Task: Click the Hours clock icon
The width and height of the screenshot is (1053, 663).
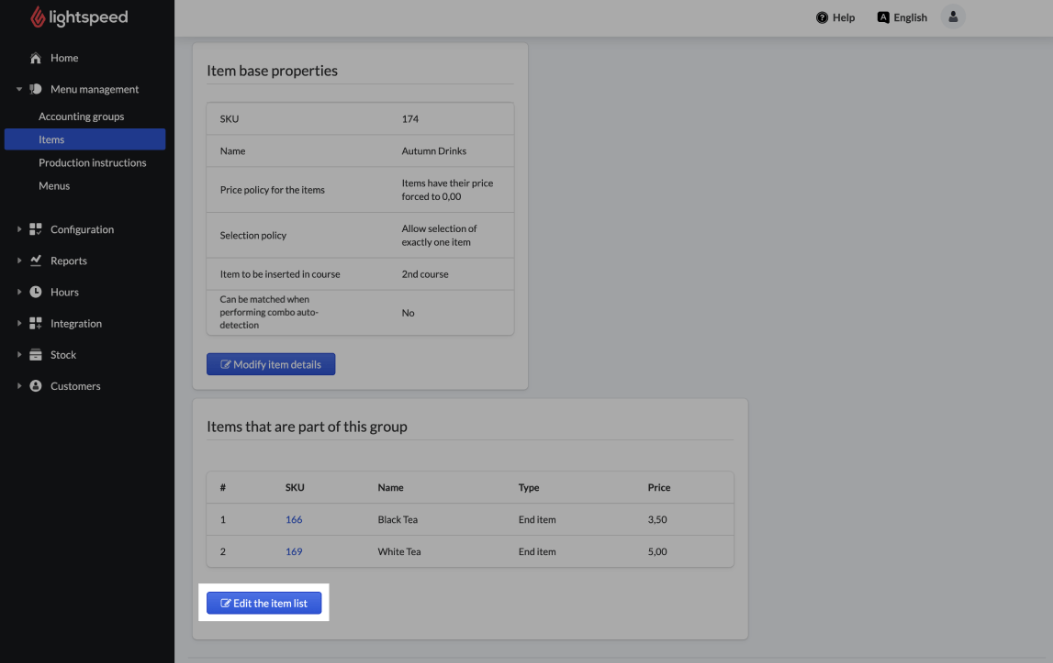Action: [36, 292]
